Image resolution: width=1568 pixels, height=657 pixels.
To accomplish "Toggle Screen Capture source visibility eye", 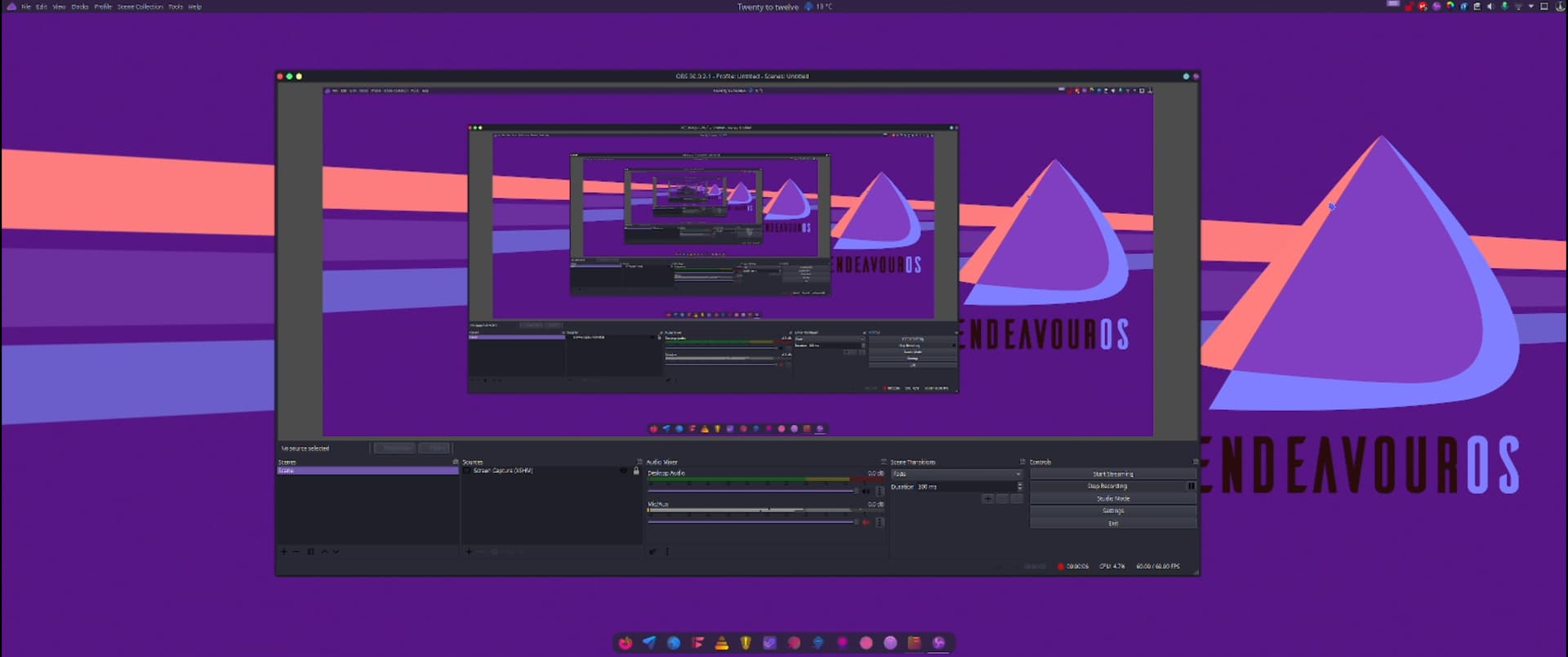I will [623, 471].
